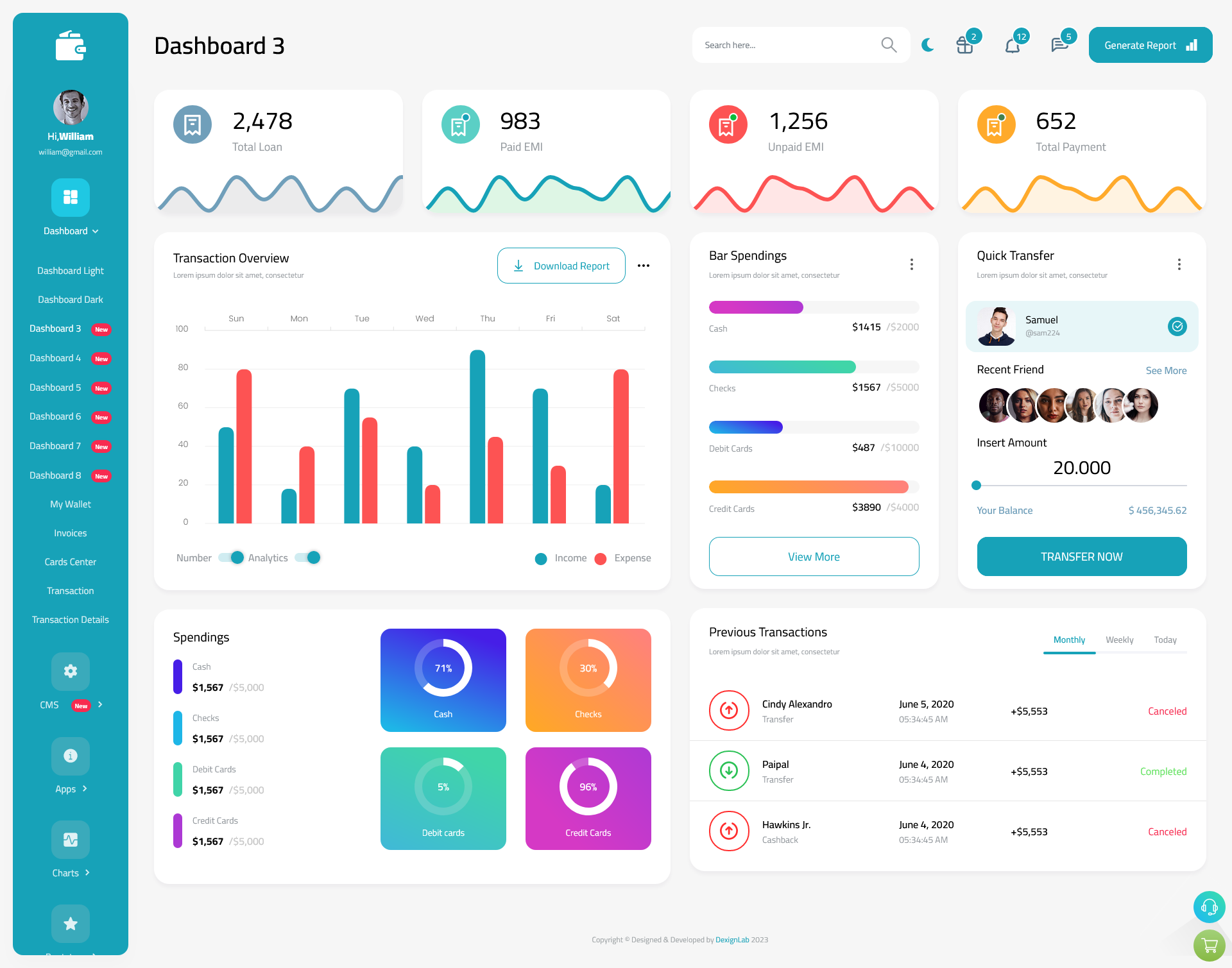Click the See More recent friends link

pyautogui.click(x=1166, y=370)
